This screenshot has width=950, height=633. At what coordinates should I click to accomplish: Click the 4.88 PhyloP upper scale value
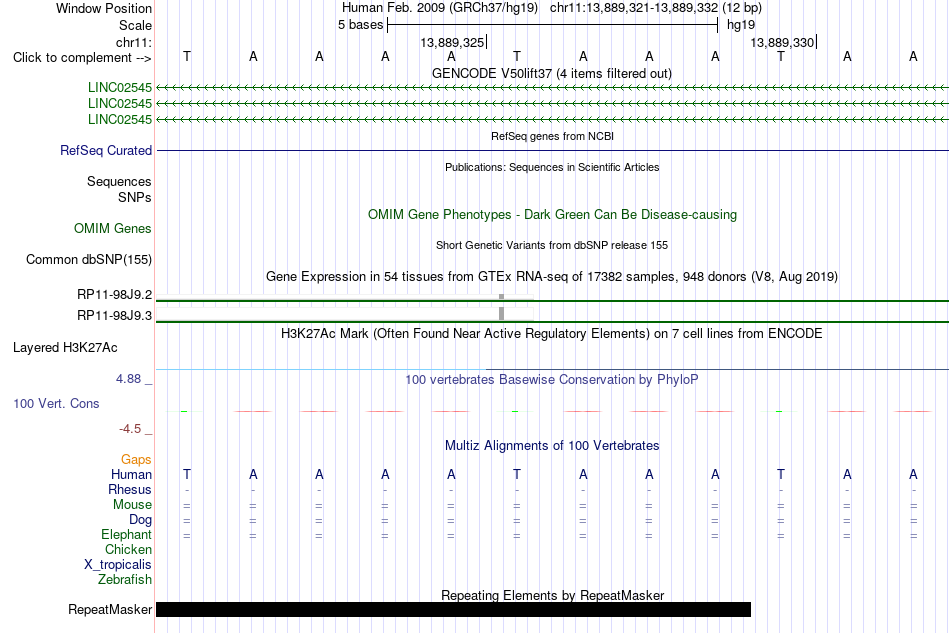tap(128, 379)
